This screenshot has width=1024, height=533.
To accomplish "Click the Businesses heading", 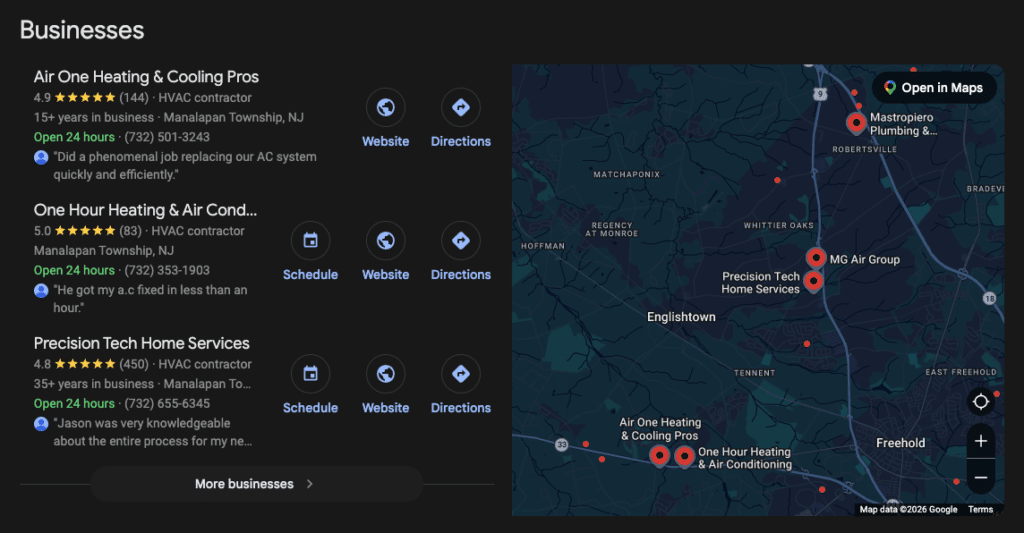I will pyautogui.click(x=82, y=30).
